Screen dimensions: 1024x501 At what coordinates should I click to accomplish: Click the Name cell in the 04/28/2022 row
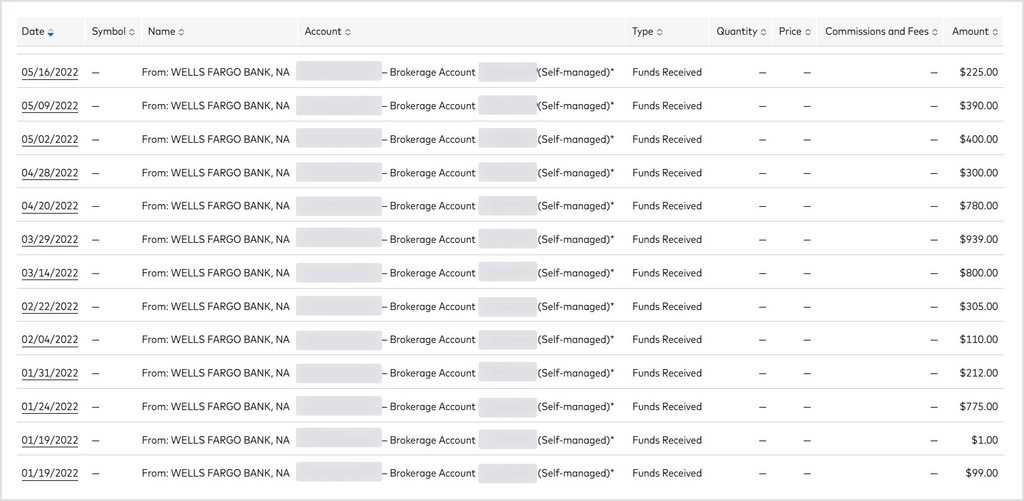216,173
